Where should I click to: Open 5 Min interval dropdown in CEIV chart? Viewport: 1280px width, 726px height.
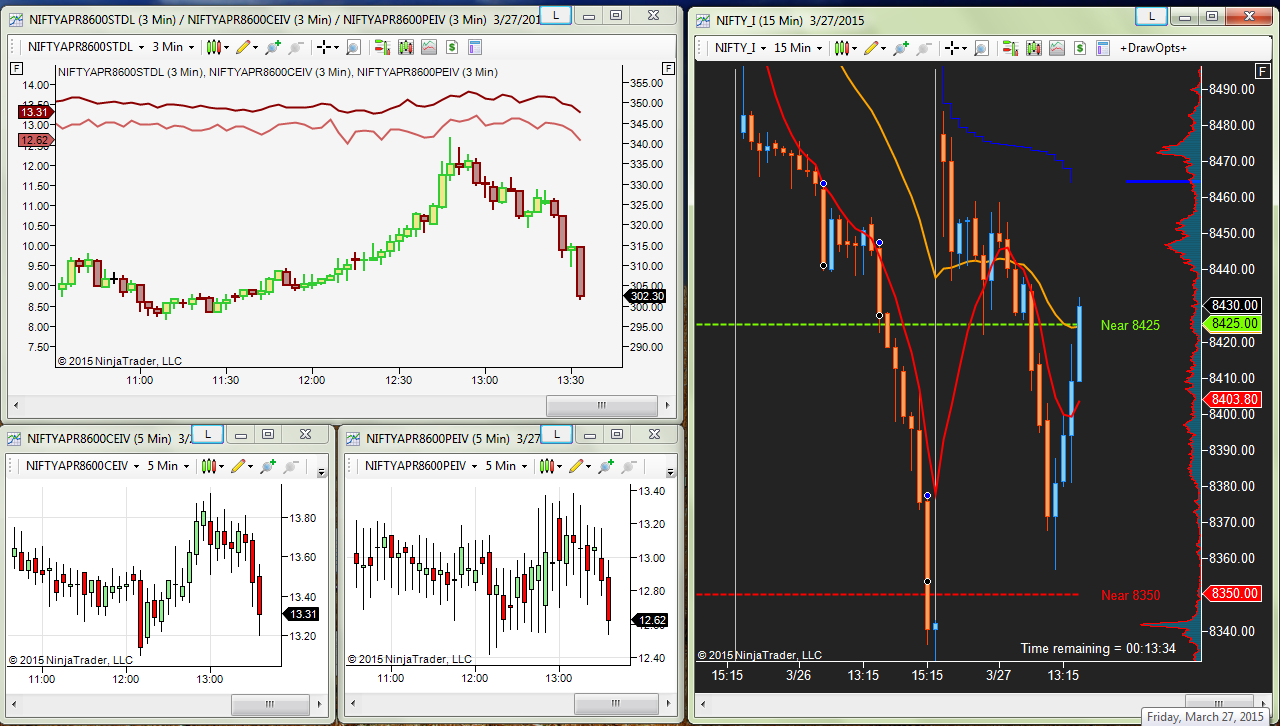coord(168,466)
